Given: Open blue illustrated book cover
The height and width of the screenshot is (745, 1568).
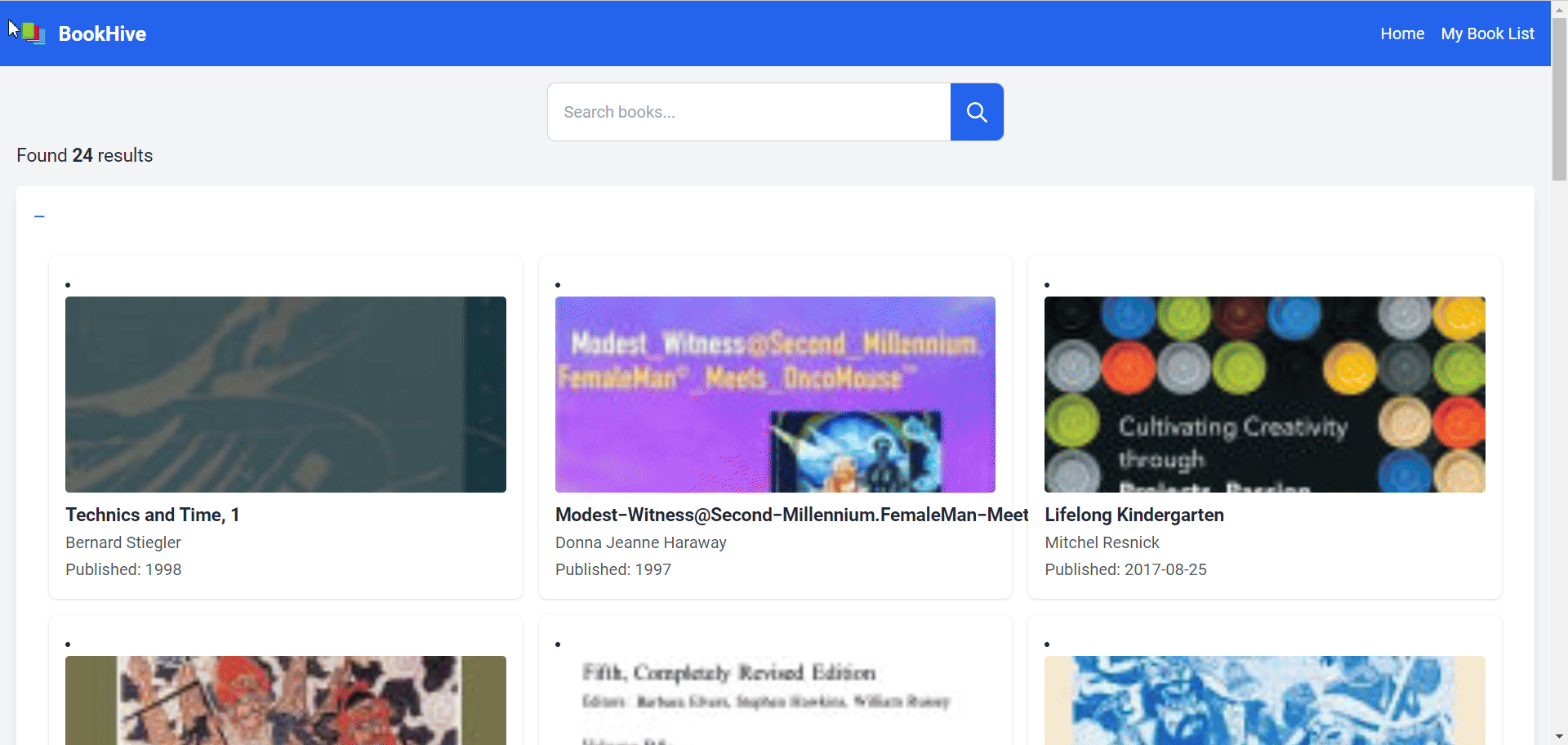Looking at the screenshot, I should tap(1264, 700).
